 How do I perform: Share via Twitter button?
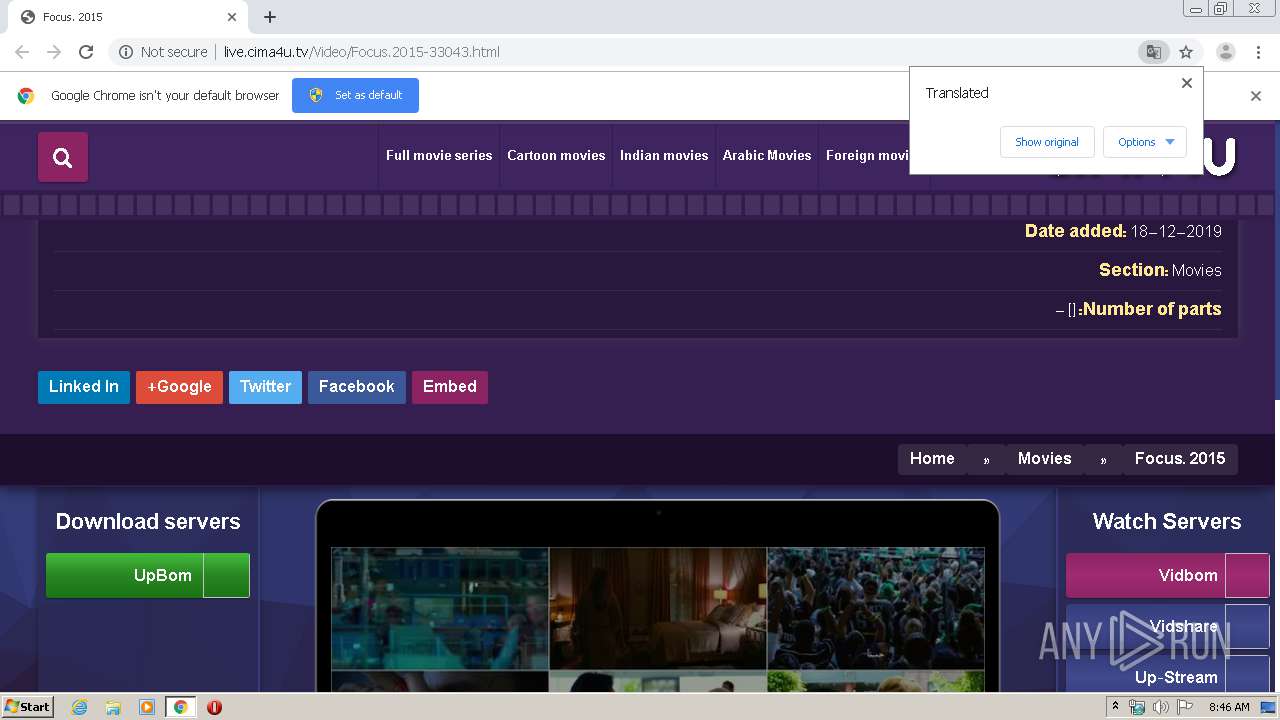(265, 387)
